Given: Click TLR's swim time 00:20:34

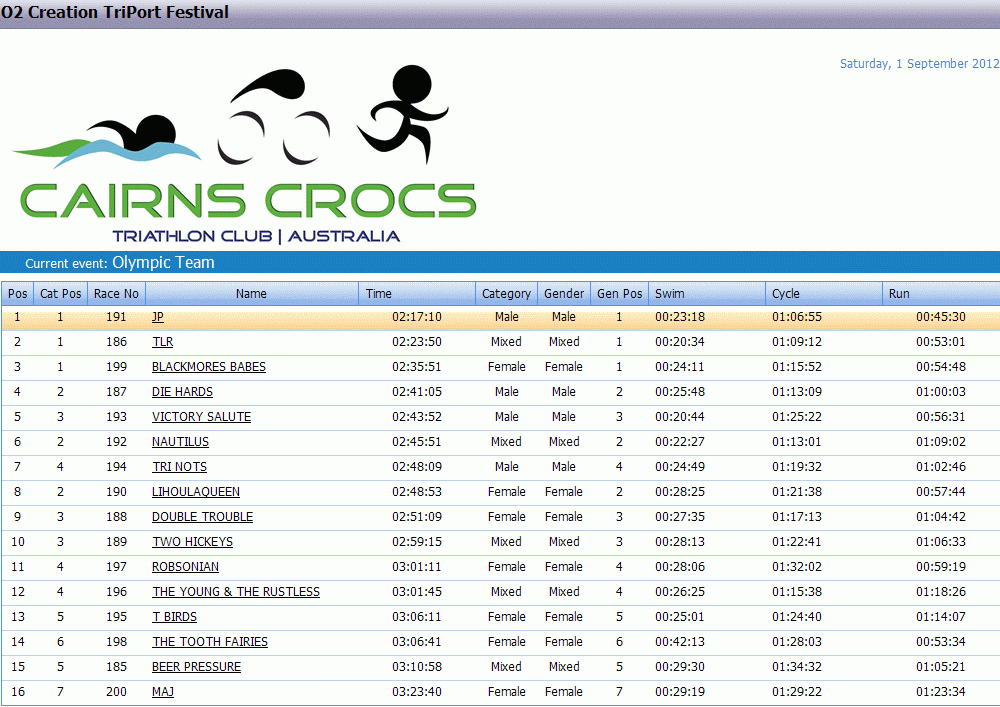Looking at the screenshot, I should point(680,342).
